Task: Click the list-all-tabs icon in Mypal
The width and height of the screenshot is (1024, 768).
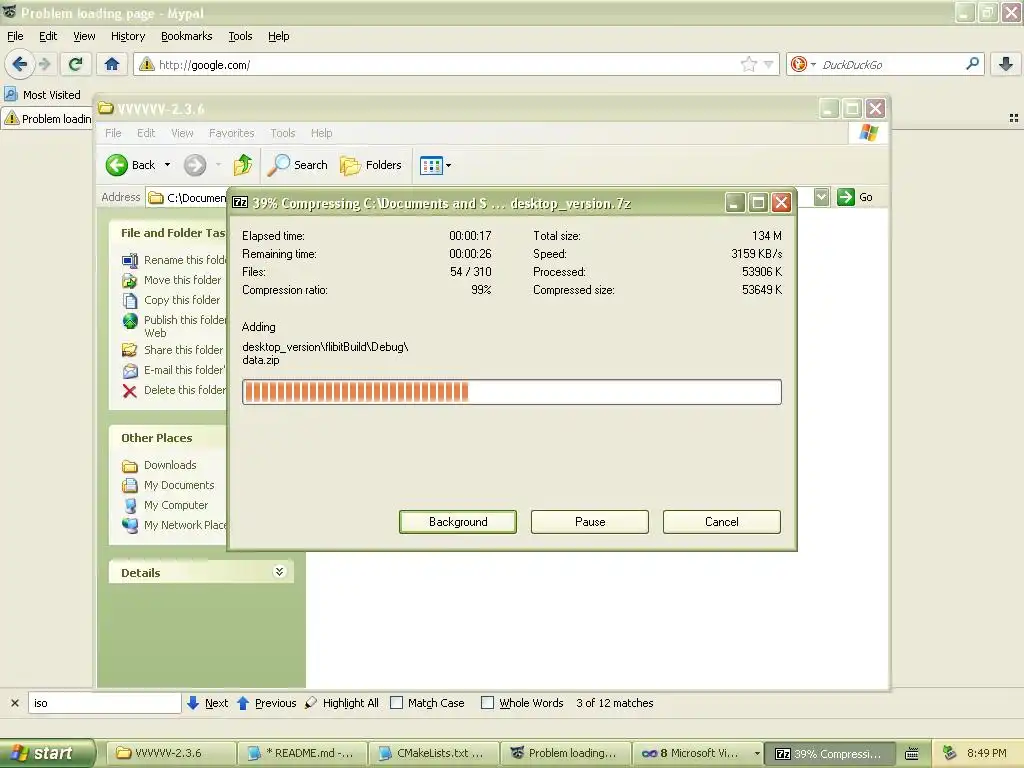Action: click(x=1014, y=118)
